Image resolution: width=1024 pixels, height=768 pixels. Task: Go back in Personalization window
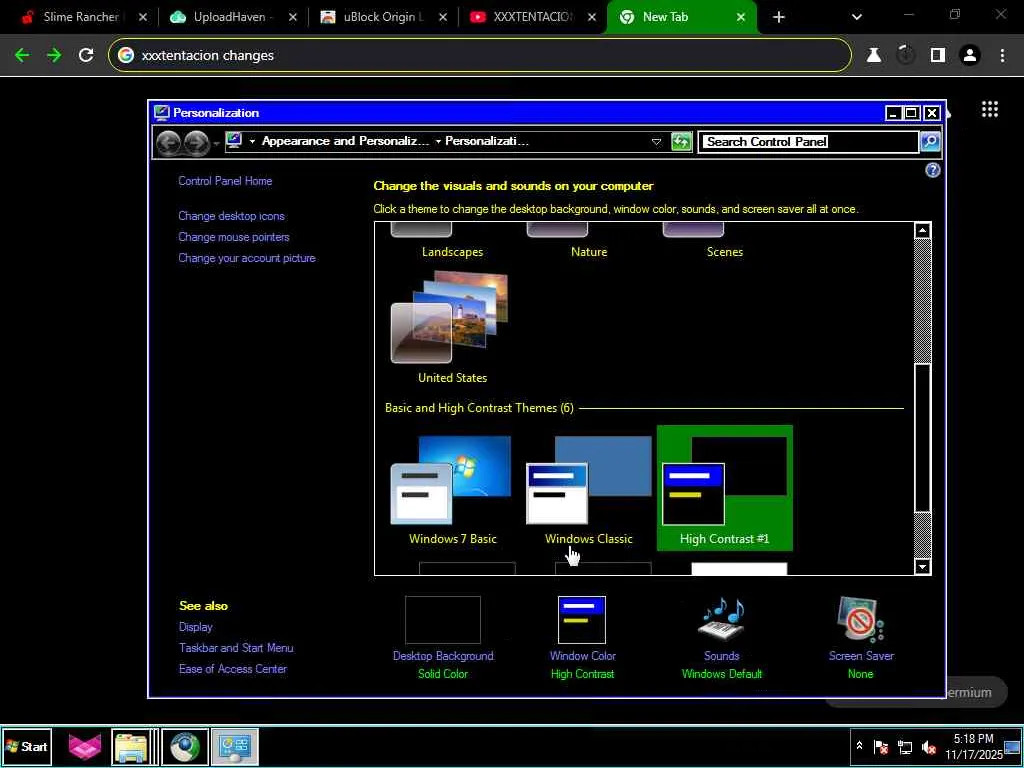[168, 142]
